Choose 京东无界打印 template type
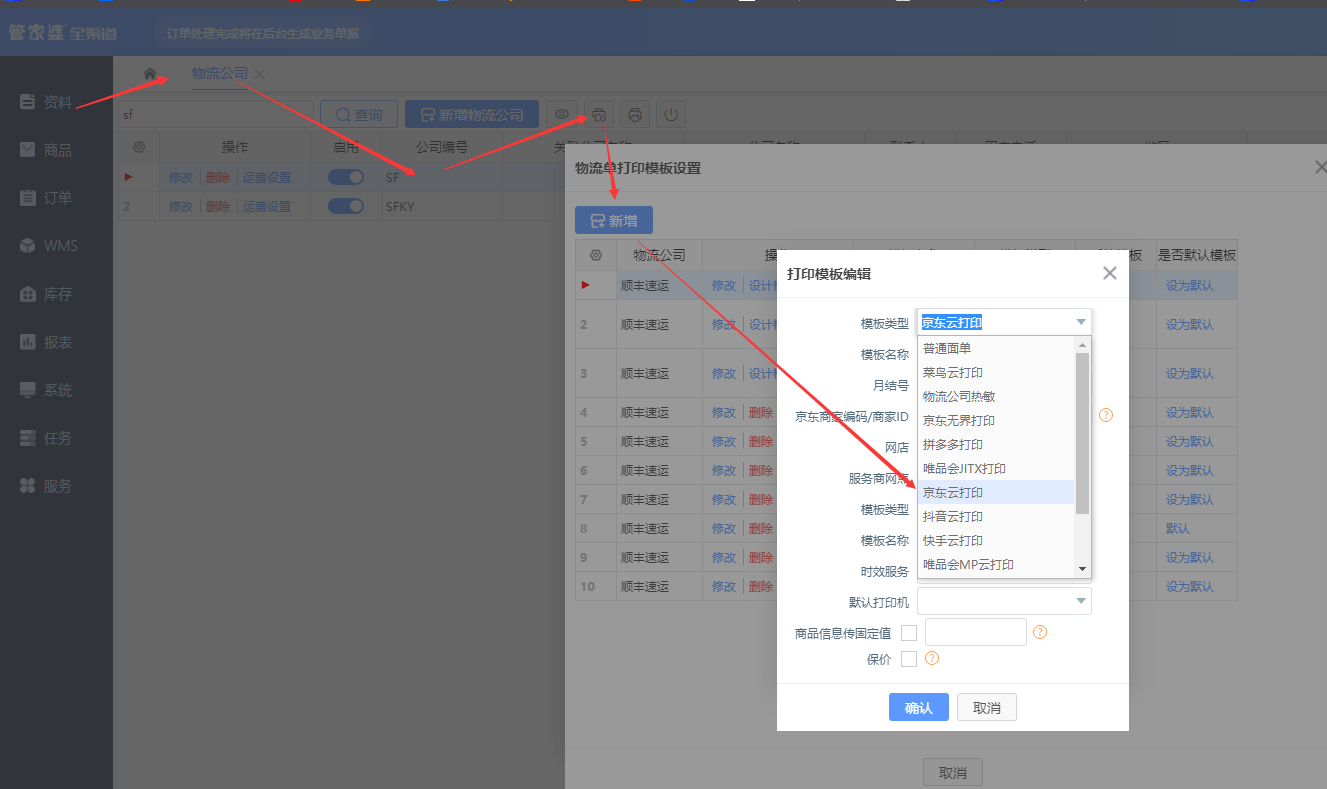Image resolution: width=1327 pixels, height=789 pixels. (996, 420)
